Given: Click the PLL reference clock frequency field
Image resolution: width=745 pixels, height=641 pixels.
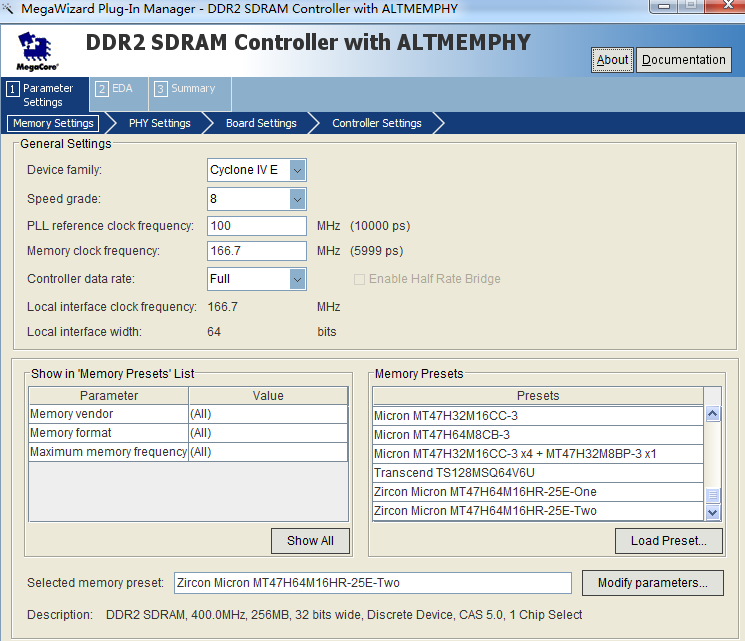Looking at the screenshot, I should coord(257,226).
